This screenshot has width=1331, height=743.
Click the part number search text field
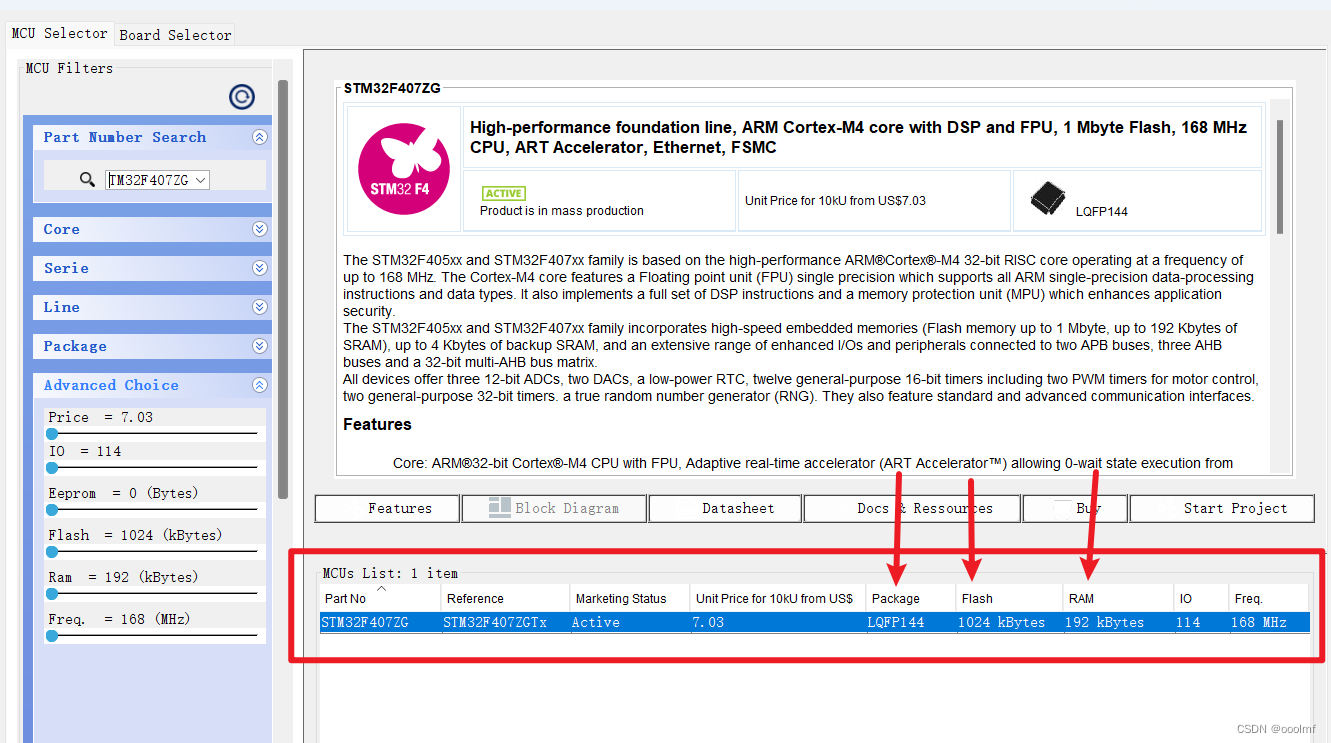149,180
